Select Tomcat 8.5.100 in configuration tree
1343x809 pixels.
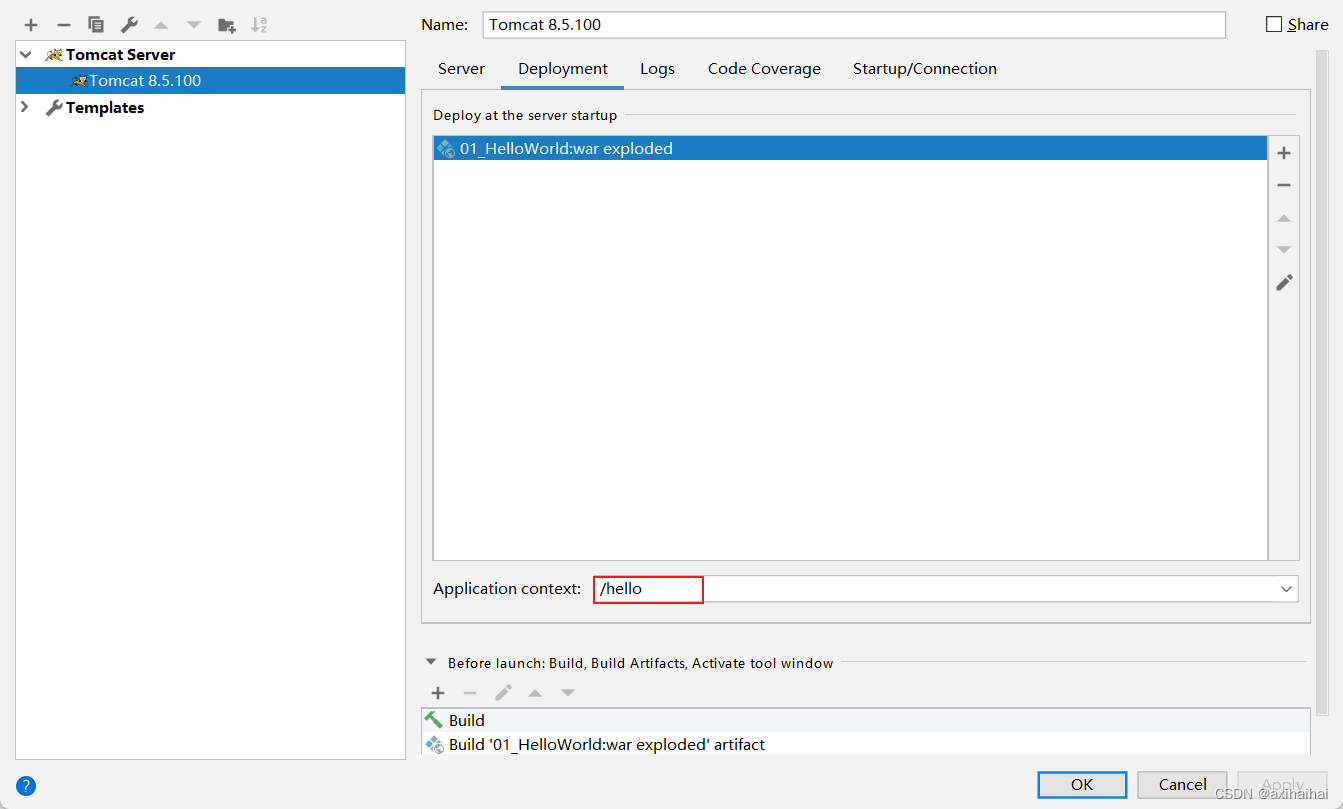[x=211, y=81]
